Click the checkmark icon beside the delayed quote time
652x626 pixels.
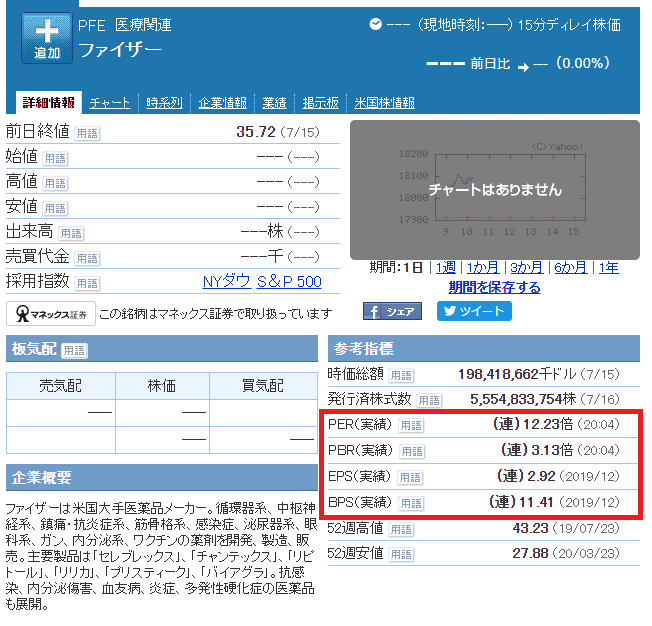pyautogui.click(x=375, y=25)
